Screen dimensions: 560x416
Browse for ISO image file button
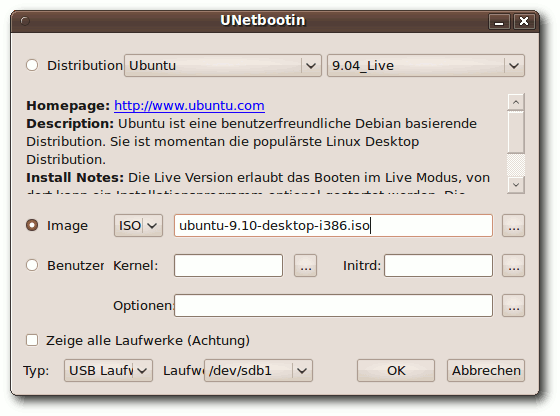point(513,225)
